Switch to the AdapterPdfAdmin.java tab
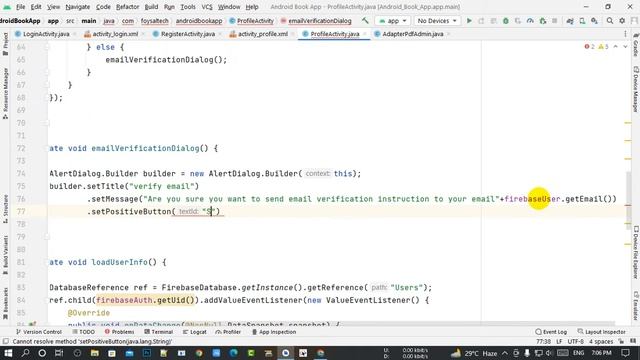The height and width of the screenshot is (360, 640). 412,34
